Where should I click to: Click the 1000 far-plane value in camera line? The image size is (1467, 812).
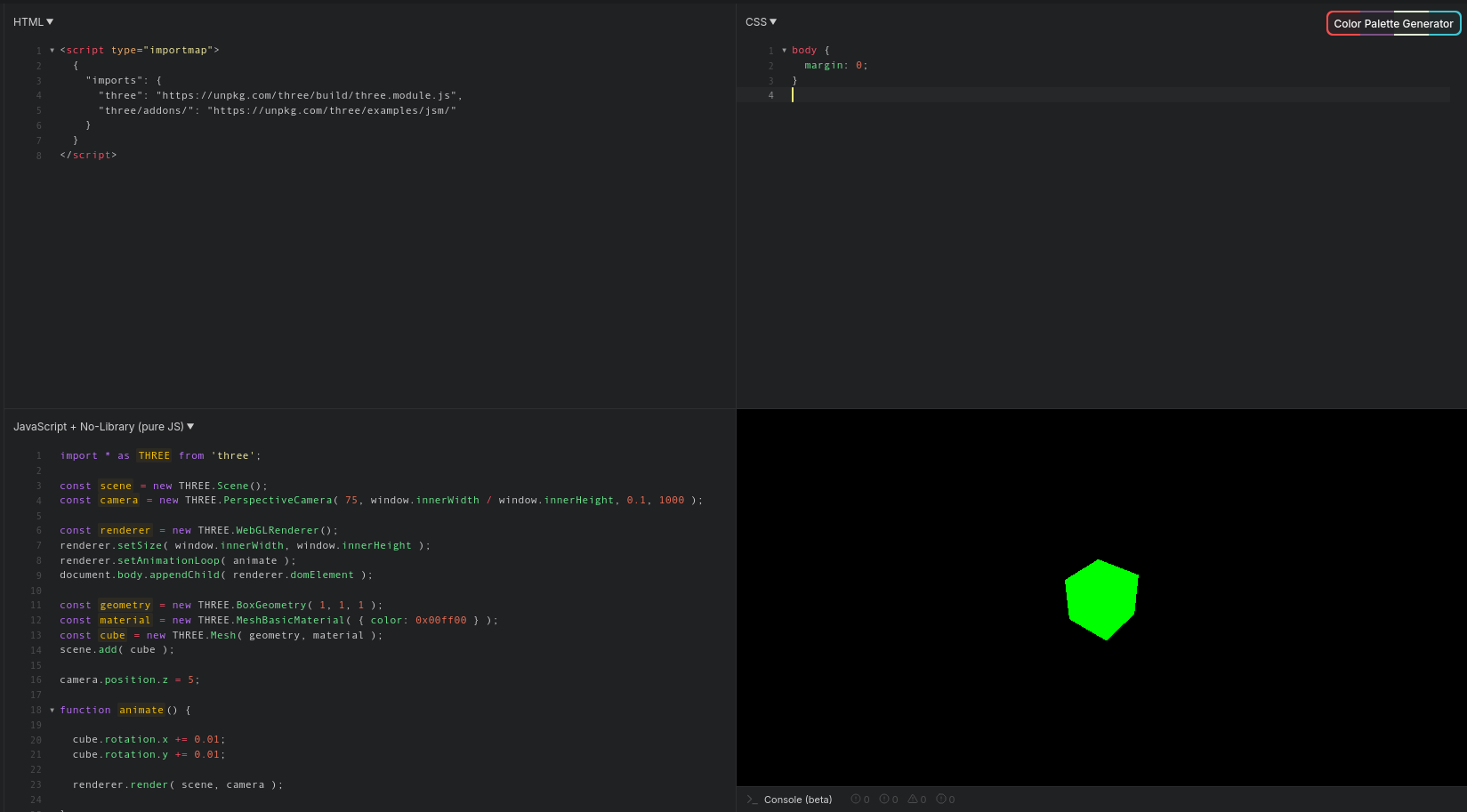point(672,500)
